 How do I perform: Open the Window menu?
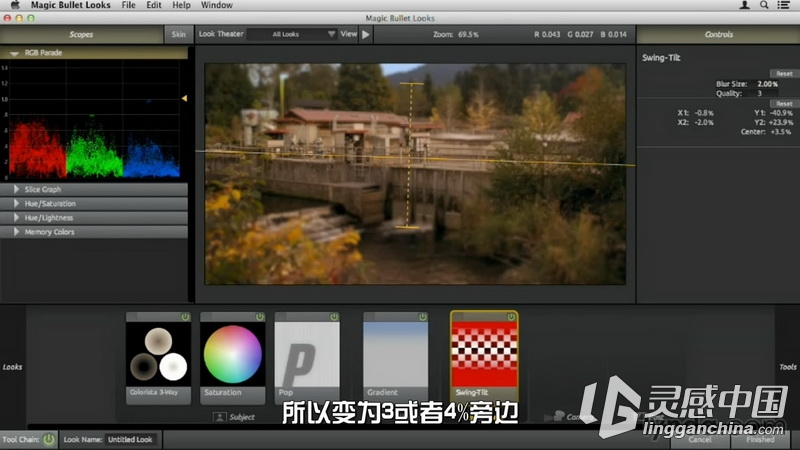[216, 5]
